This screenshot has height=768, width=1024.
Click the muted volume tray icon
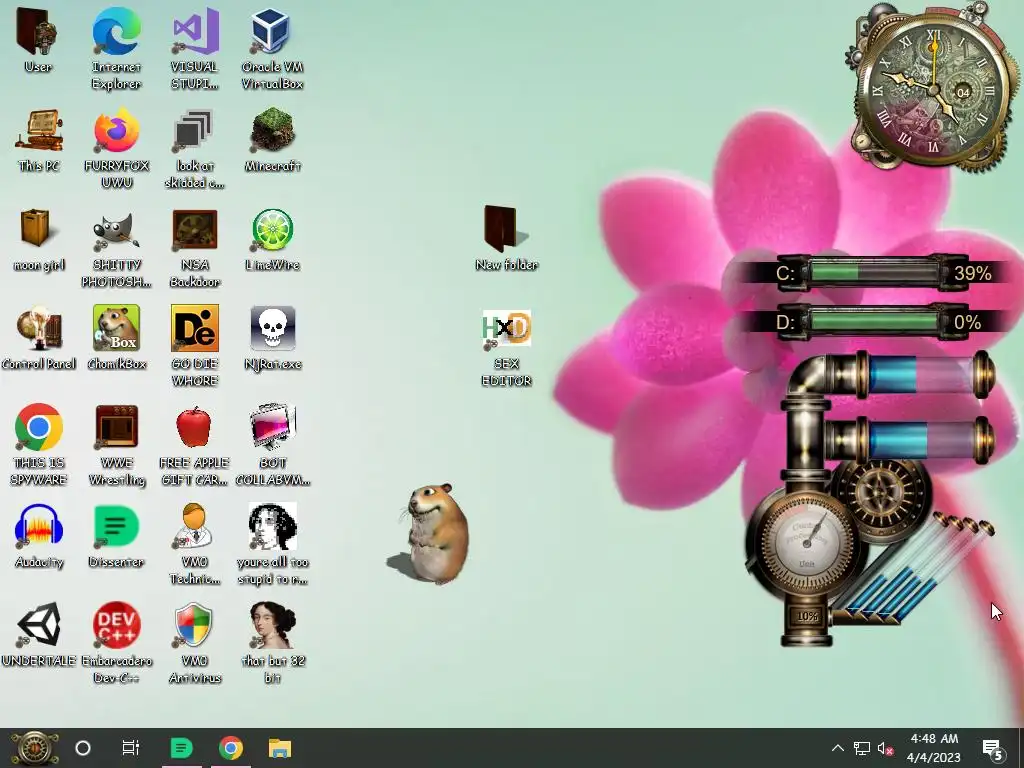[886, 748]
